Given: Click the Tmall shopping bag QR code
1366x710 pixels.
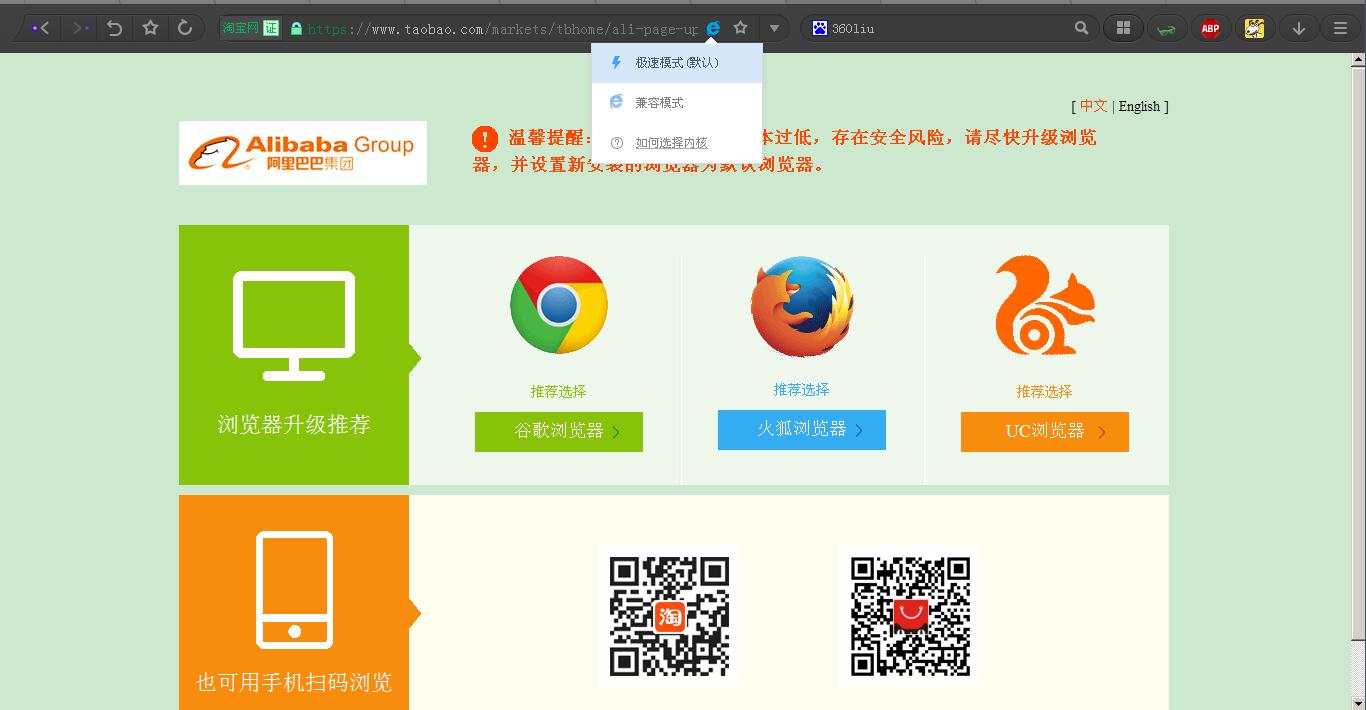Looking at the screenshot, I should click(x=910, y=616).
